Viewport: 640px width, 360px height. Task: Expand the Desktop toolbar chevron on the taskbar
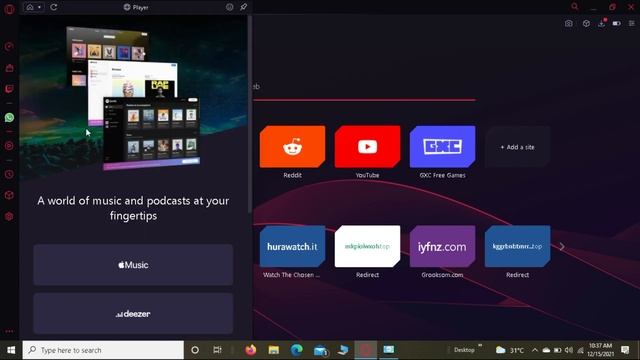[x=480, y=346]
